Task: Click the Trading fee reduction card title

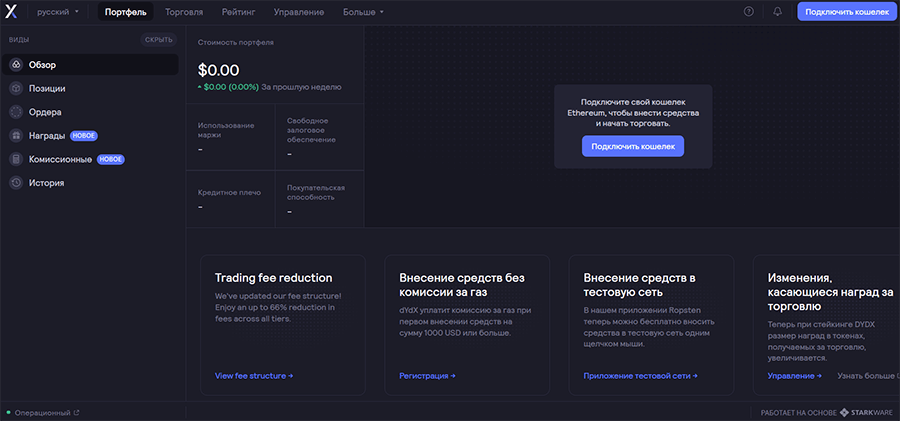Action: (274, 278)
